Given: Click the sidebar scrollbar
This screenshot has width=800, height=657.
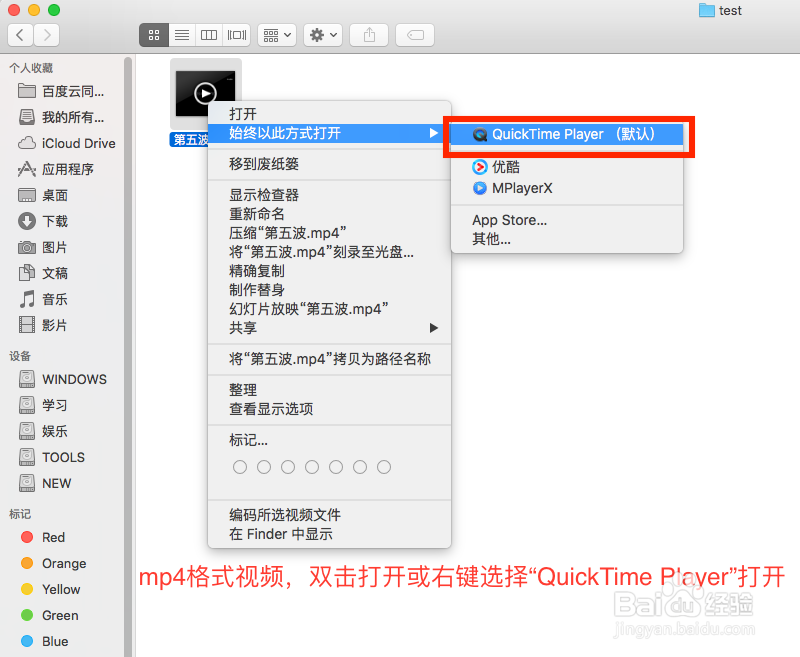Looking at the screenshot, I should pyautogui.click(x=128, y=355).
